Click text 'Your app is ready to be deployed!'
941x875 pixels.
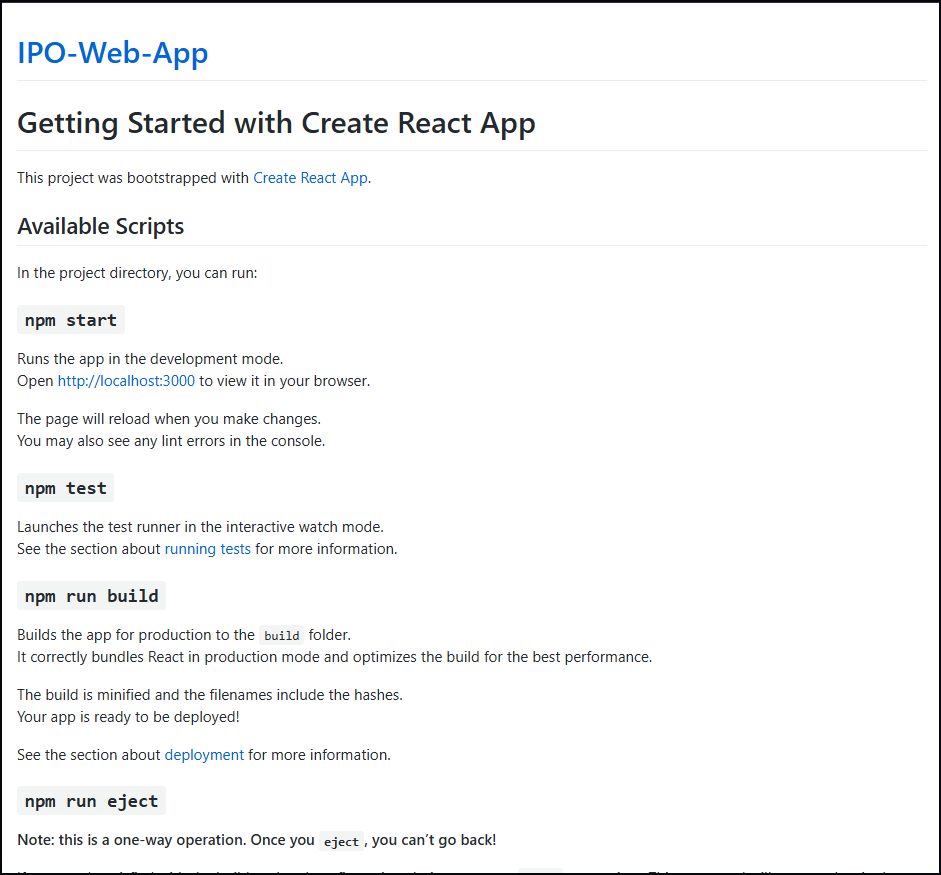[x=128, y=717]
